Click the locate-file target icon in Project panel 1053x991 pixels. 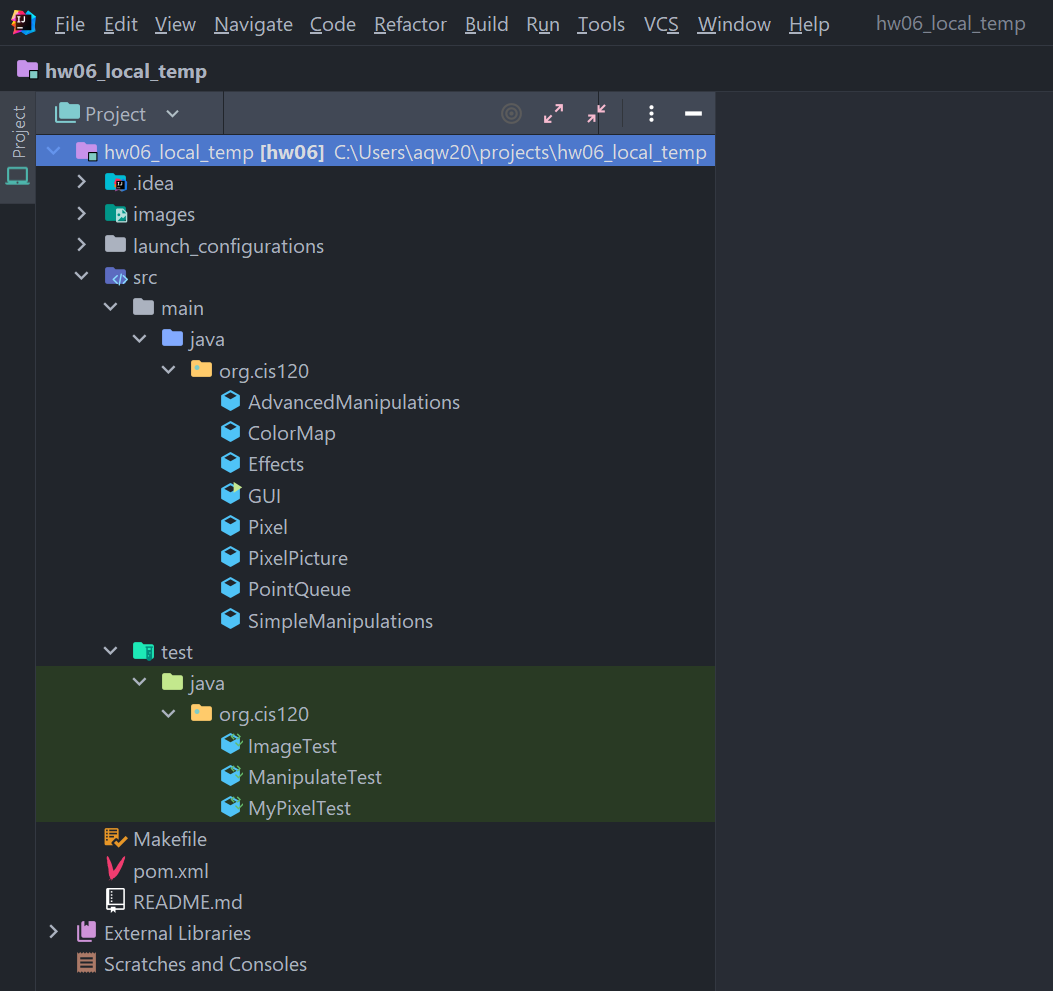(x=511, y=113)
